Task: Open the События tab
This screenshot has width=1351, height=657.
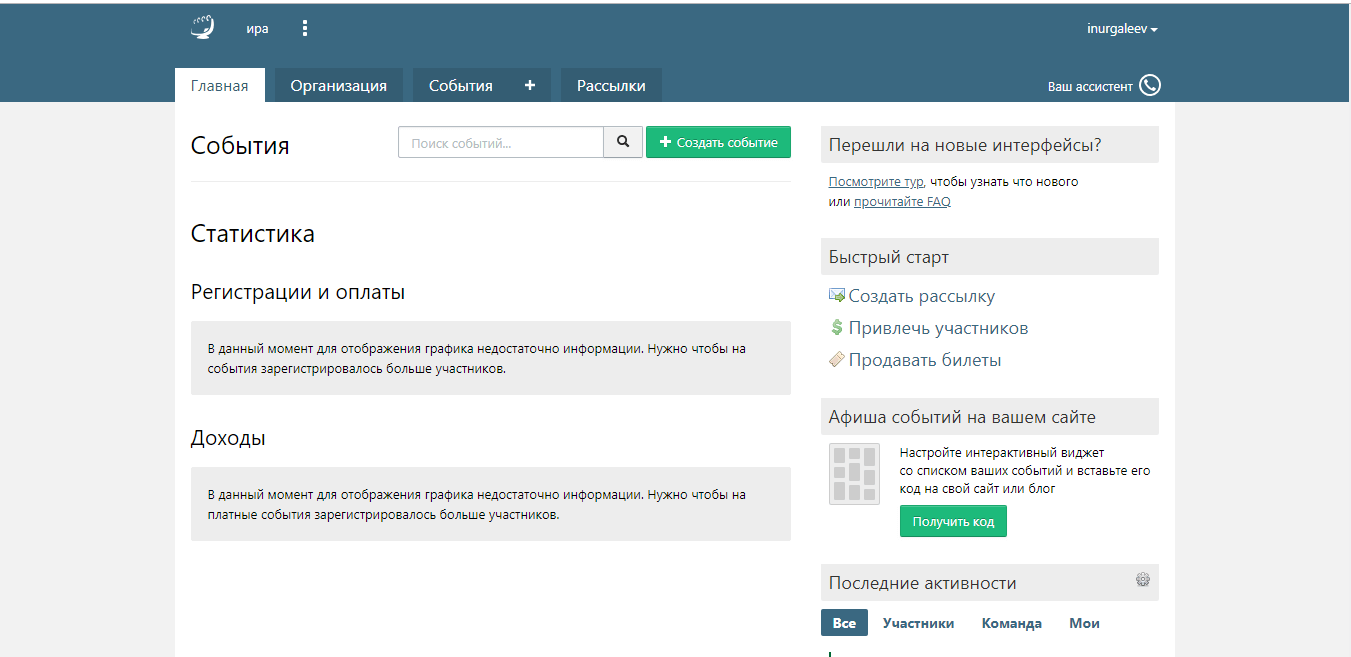Action: [461, 86]
